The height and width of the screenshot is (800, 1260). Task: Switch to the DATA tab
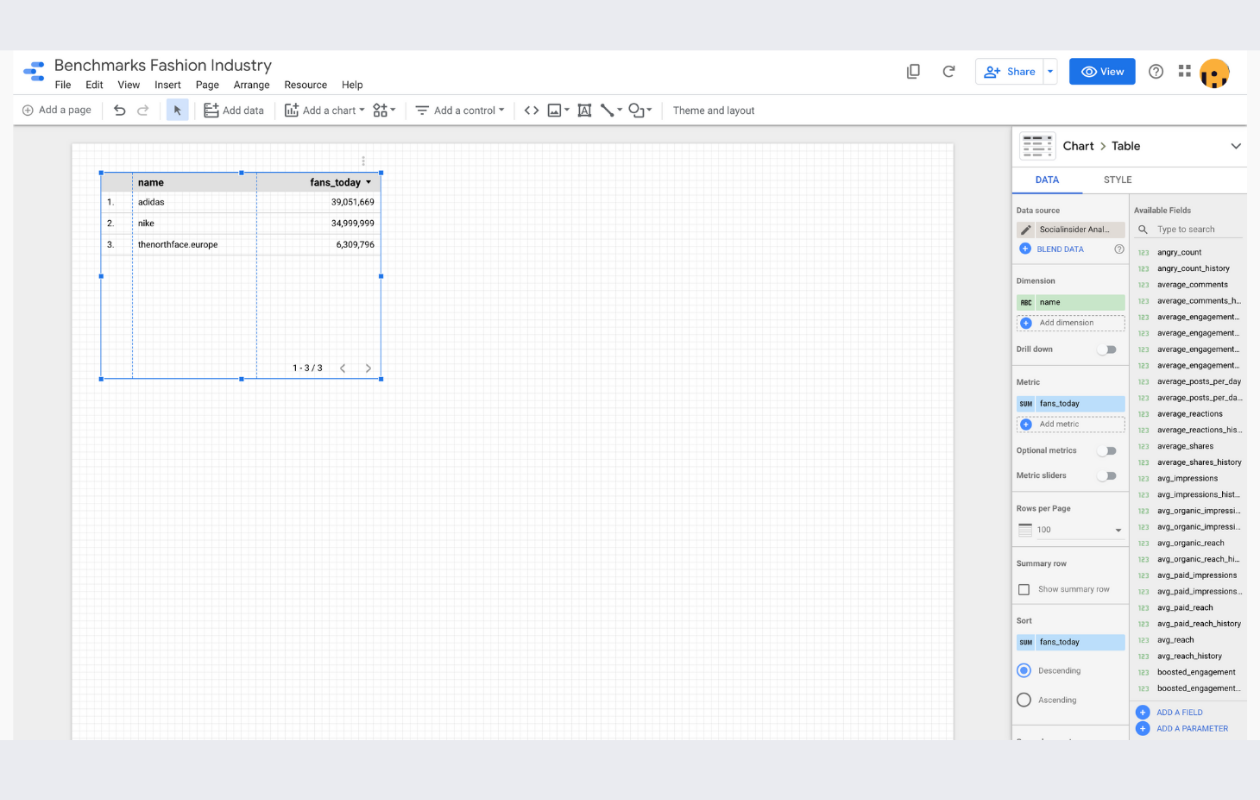tap(1047, 180)
